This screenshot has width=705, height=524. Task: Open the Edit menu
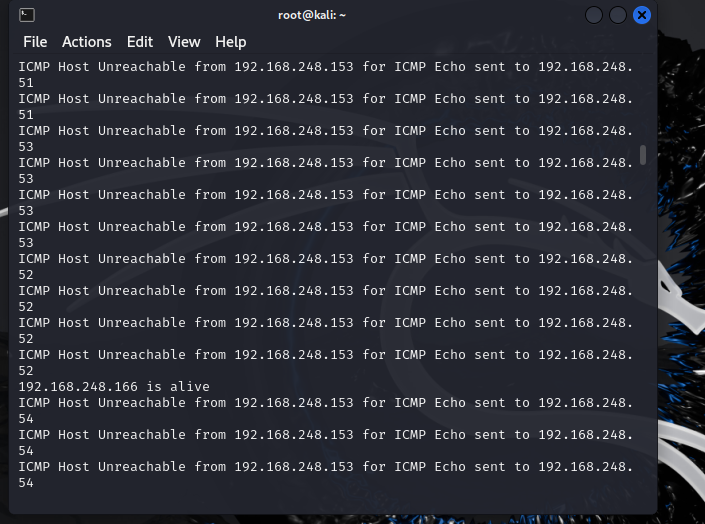139,42
